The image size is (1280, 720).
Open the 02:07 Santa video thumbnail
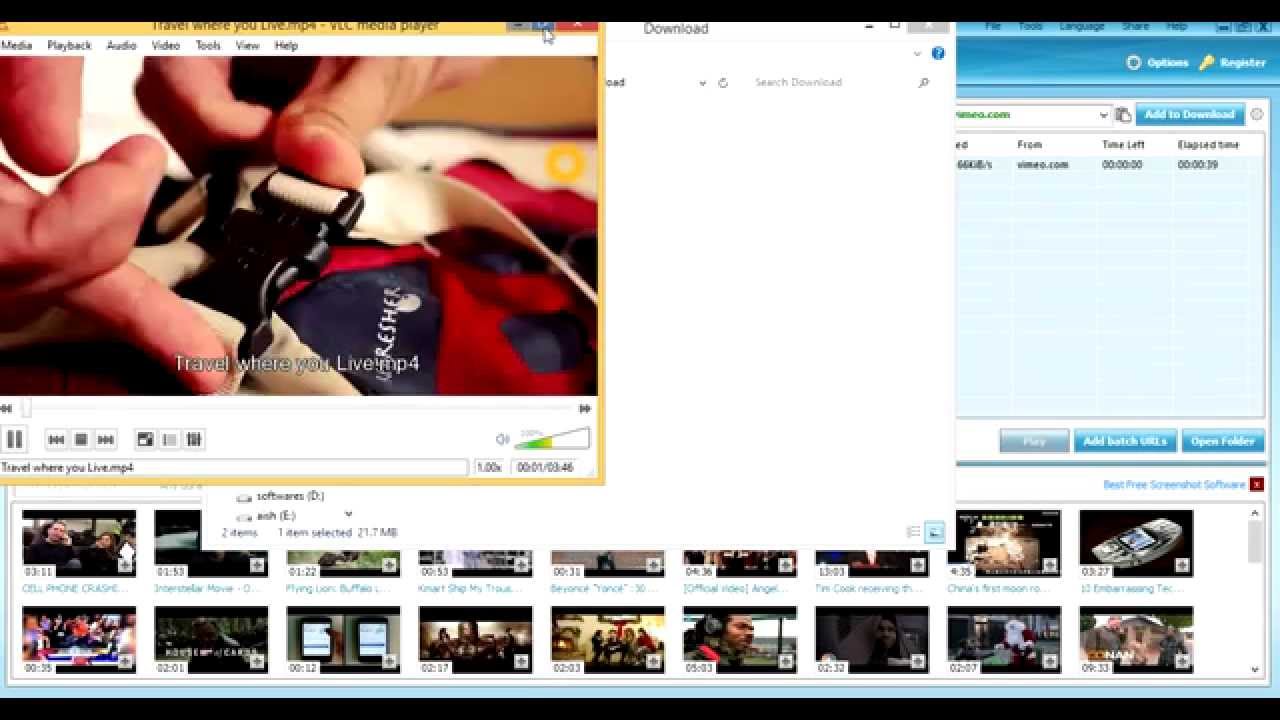[1004, 639]
